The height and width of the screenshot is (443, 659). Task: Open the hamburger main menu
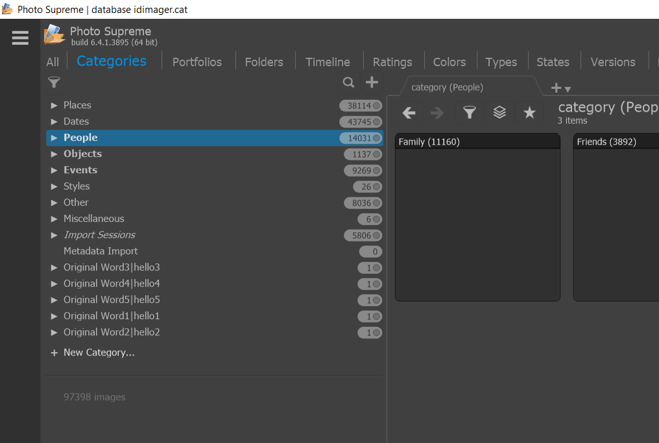pyautogui.click(x=20, y=38)
